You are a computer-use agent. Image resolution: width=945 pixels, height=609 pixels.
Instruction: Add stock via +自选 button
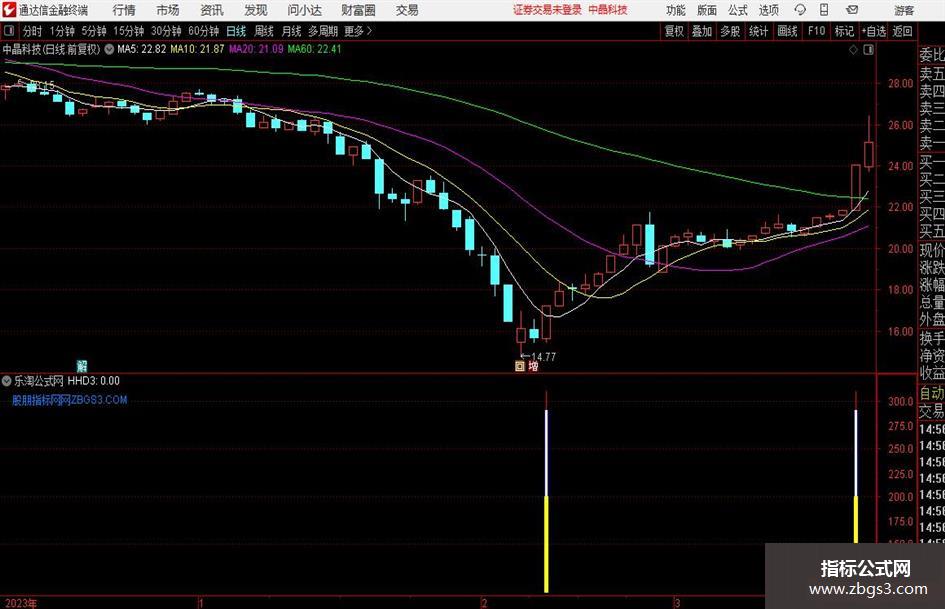tap(874, 31)
